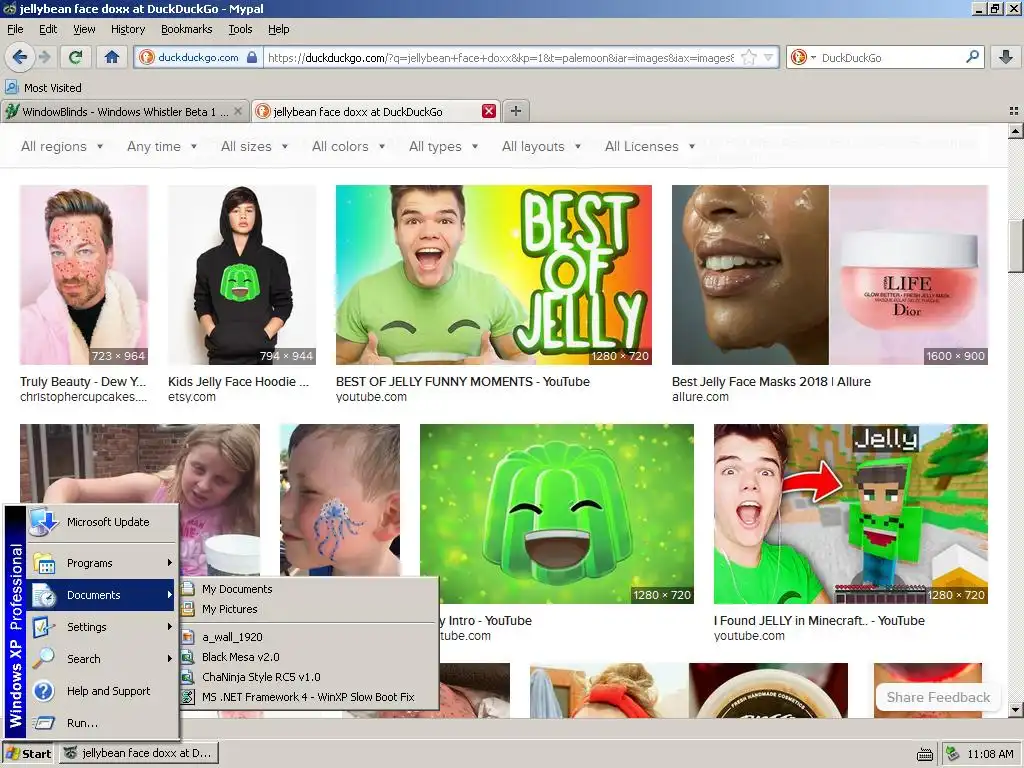Viewport: 1024px width, 768px height.
Task: Open the Most Visited bookmarks folder
Action: tap(44, 88)
